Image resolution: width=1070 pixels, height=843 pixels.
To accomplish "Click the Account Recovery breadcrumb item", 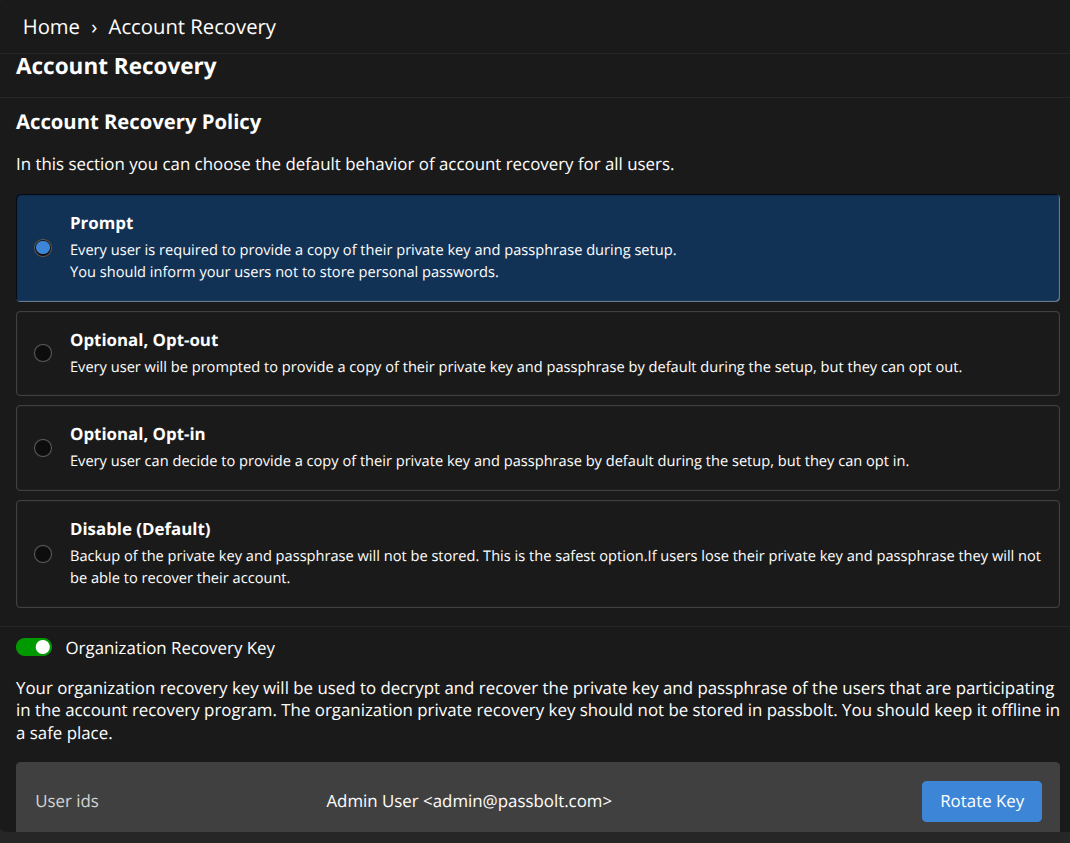I will [192, 27].
